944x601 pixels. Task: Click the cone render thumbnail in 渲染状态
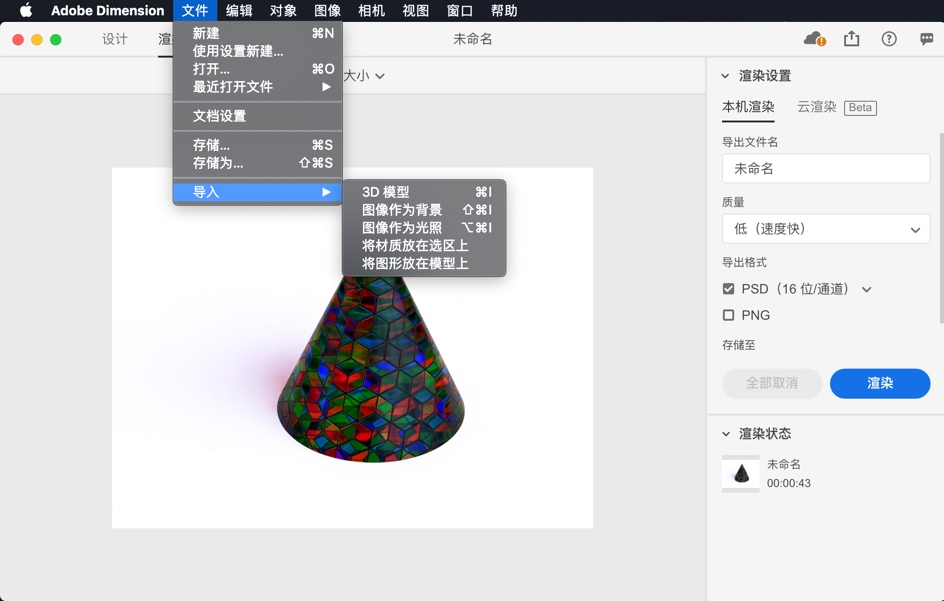coord(740,472)
